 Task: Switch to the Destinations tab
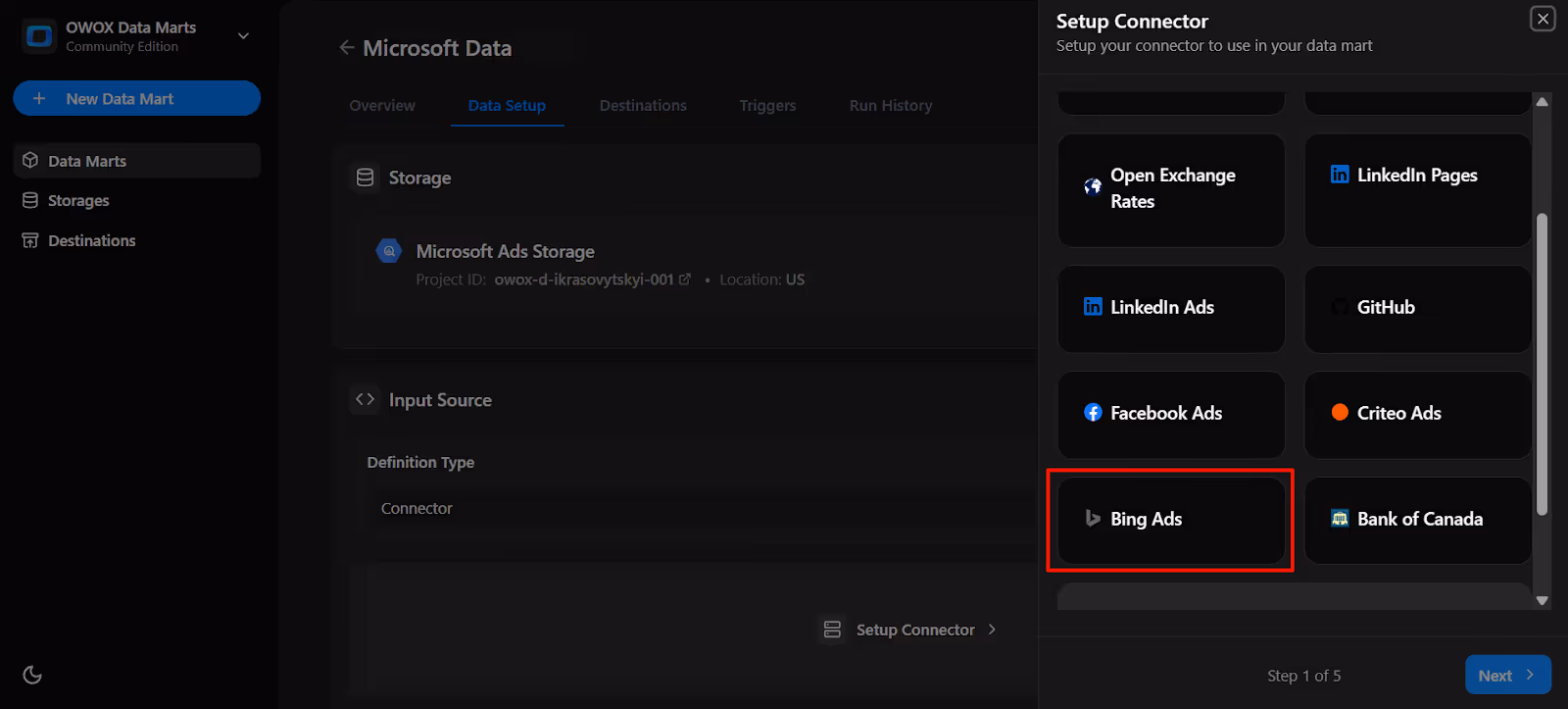pyautogui.click(x=643, y=105)
